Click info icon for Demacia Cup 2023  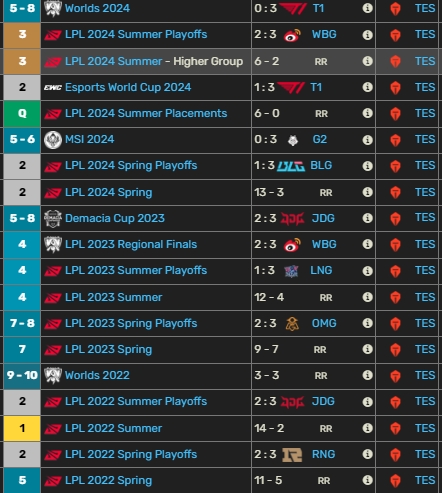coord(367,218)
